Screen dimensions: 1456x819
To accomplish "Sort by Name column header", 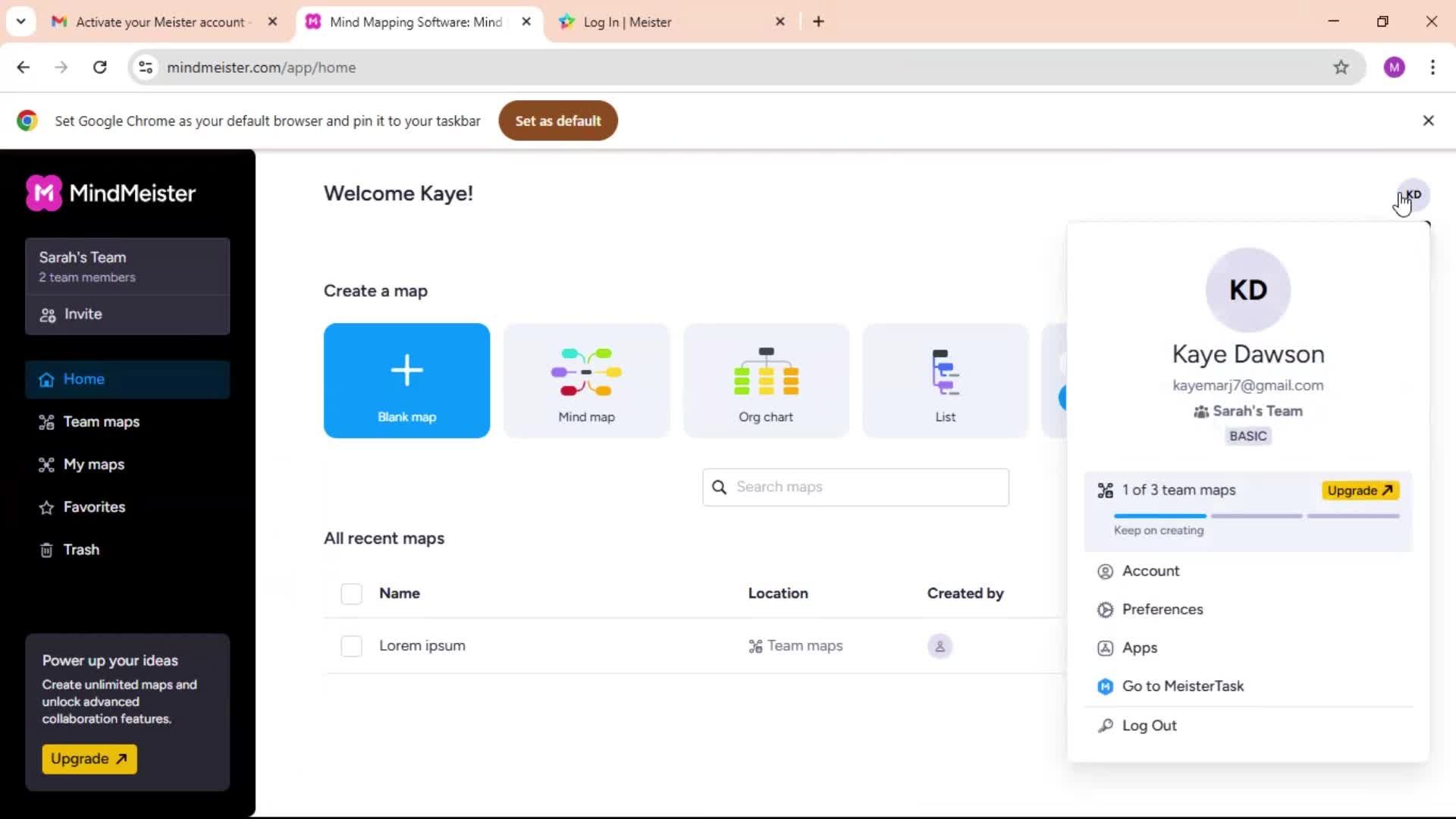I will tap(400, 594).
